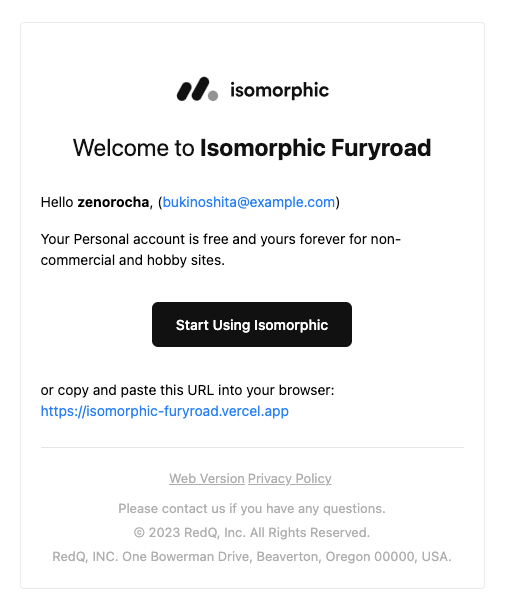Open the Privacy Policy link
Image resolution: width=505 pixels, height=613 pixels.
tap(290, 479)
